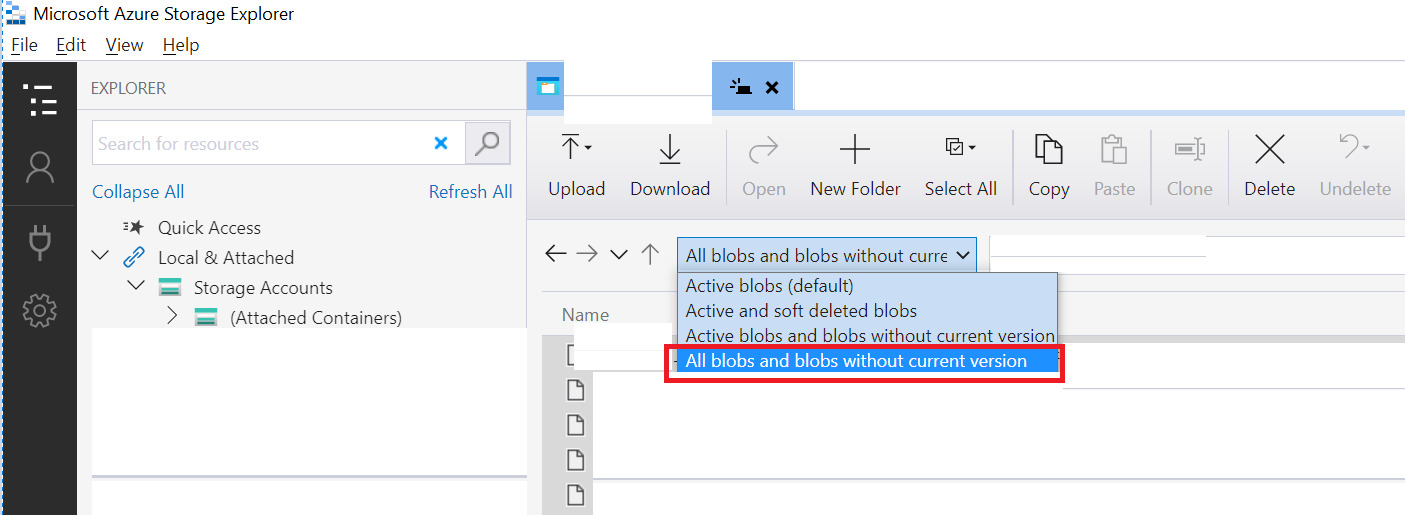Choose Active blobs and blobs without current version
Image resolution: width=1405 pixels, height=515 pixels.
click(867, 336)
